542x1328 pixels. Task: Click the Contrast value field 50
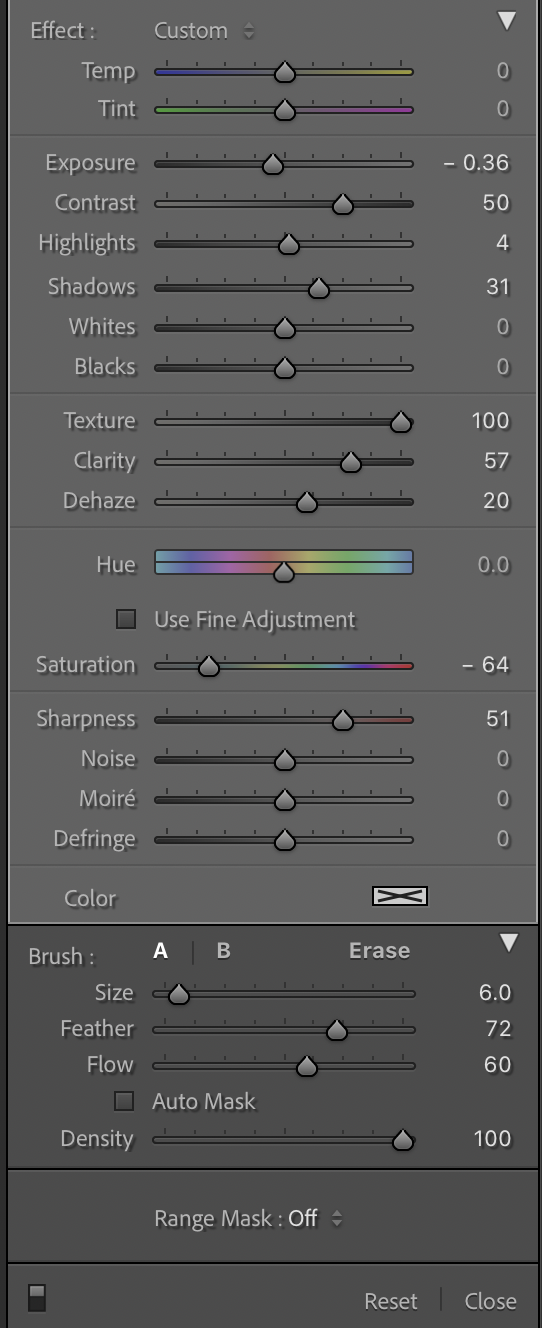pyautogui.click(x=496, y=203)
